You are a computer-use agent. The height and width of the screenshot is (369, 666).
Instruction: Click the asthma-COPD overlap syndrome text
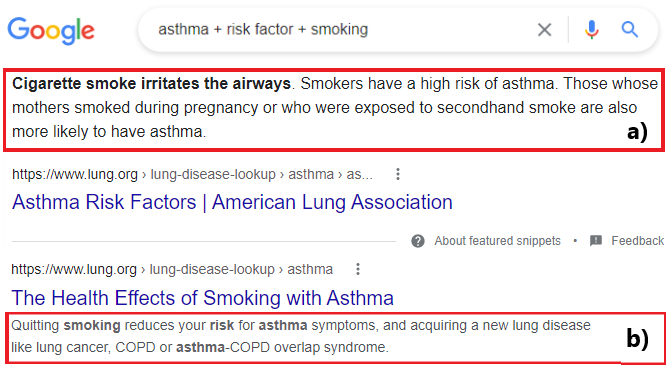pos(282,348)
